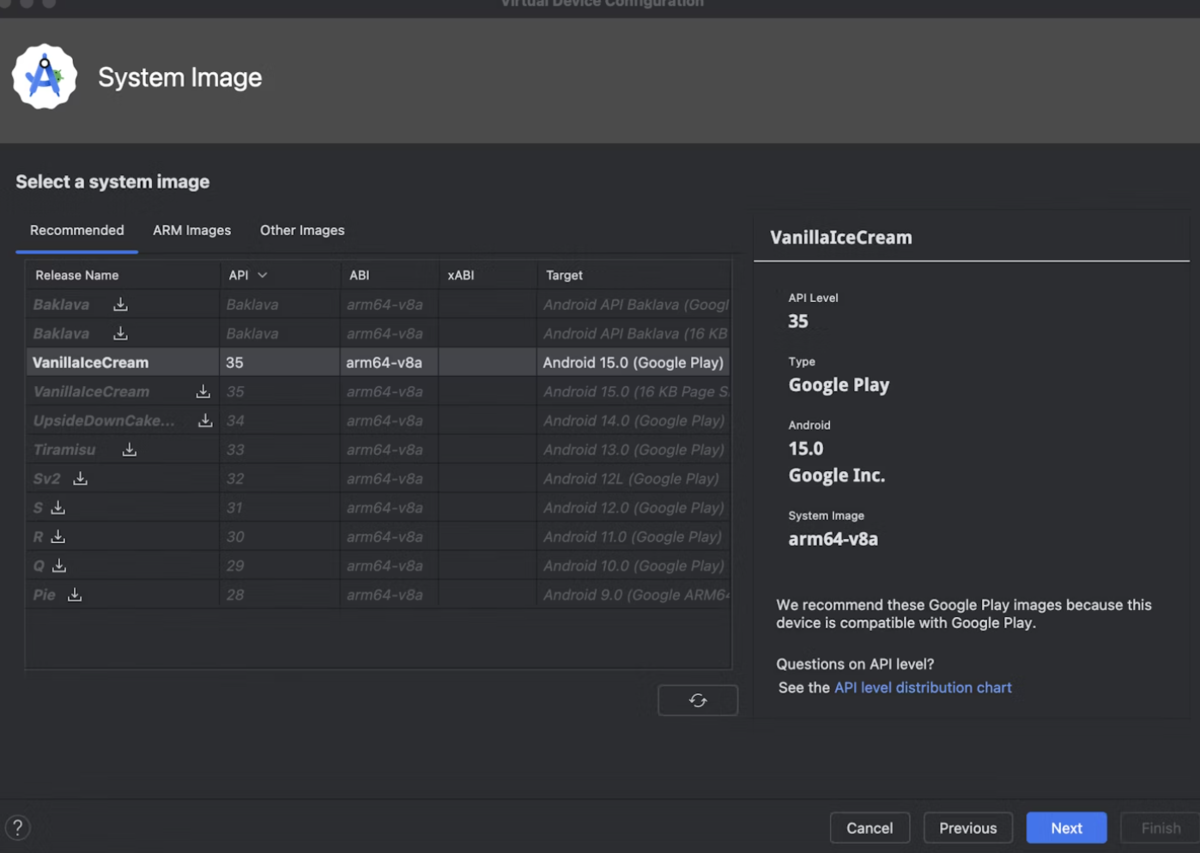Download the Tiramisu system image
Viewport: 1200px width, 853px height.
click(x=129, y=449)
